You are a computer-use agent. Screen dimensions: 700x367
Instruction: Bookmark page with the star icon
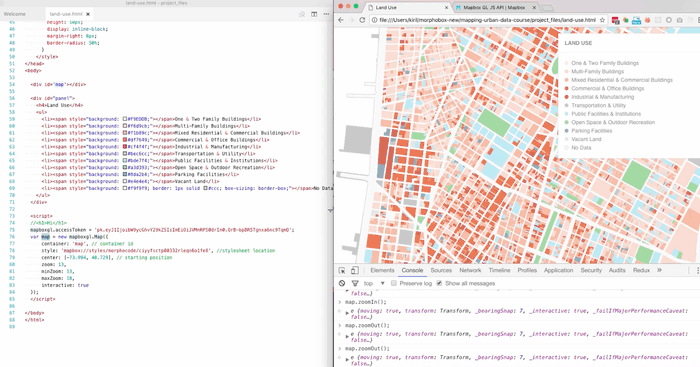pos(602,20)
